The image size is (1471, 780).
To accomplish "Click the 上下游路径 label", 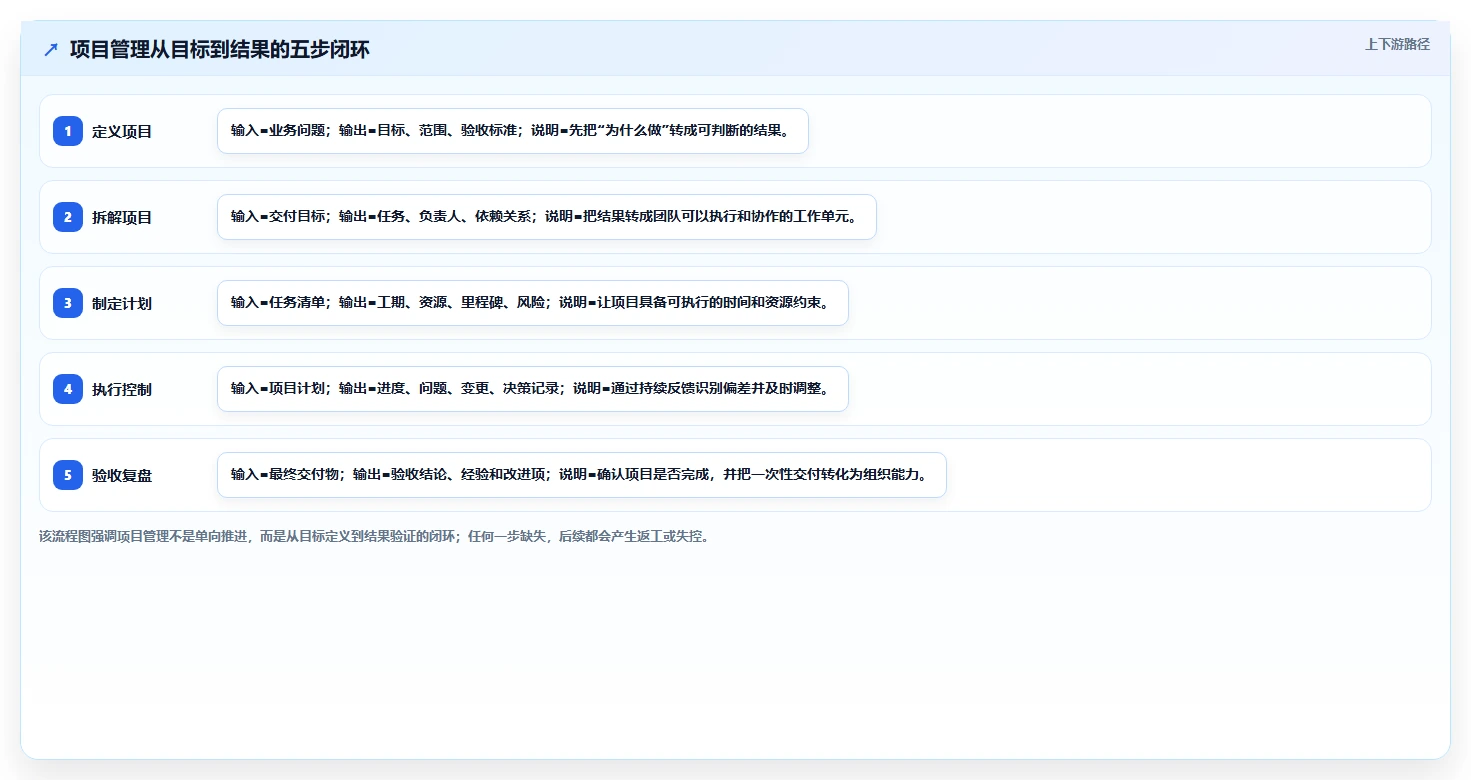I will tap(1398, 45).
